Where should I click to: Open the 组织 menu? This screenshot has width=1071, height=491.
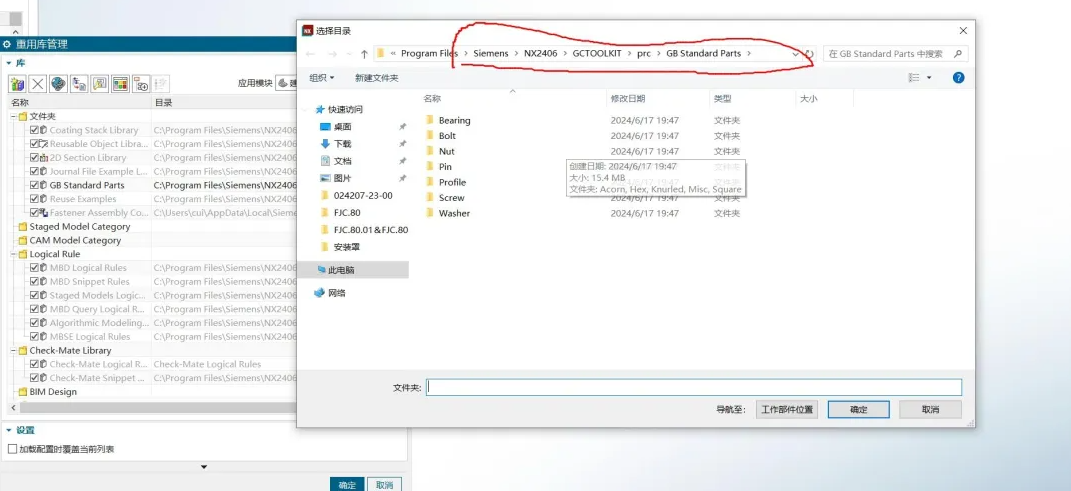click(320, 77)
